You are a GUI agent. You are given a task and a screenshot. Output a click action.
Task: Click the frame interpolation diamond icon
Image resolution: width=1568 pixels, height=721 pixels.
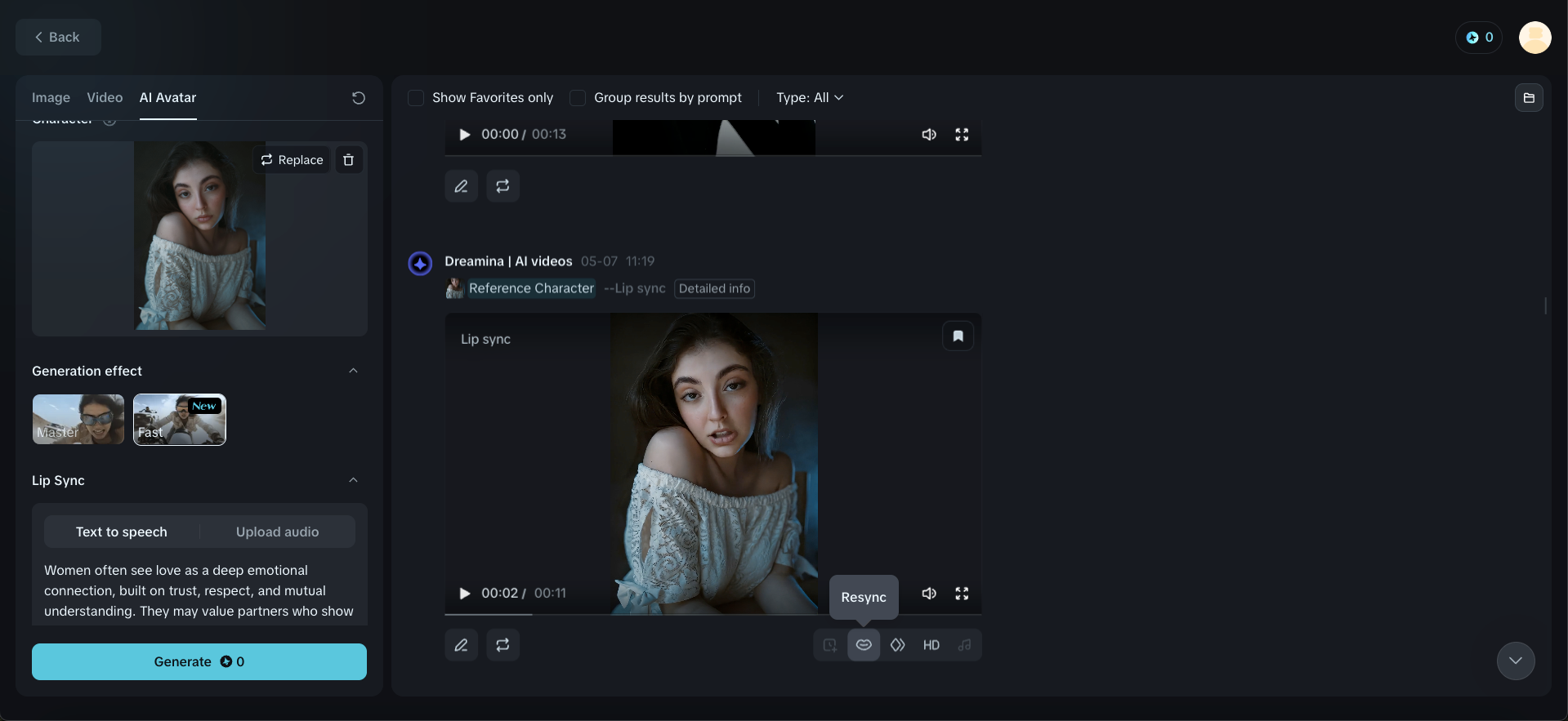tap(897, 645)
